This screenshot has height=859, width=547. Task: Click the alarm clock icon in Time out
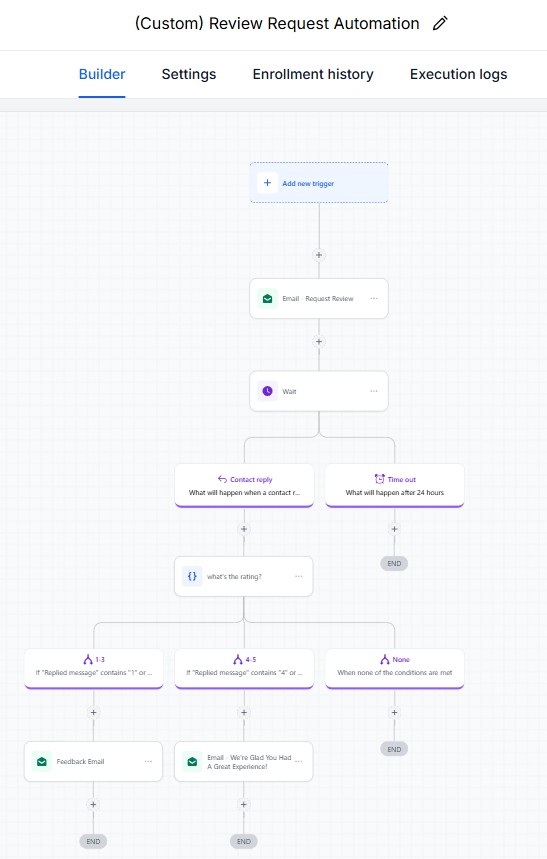click(x=379, y=479)
